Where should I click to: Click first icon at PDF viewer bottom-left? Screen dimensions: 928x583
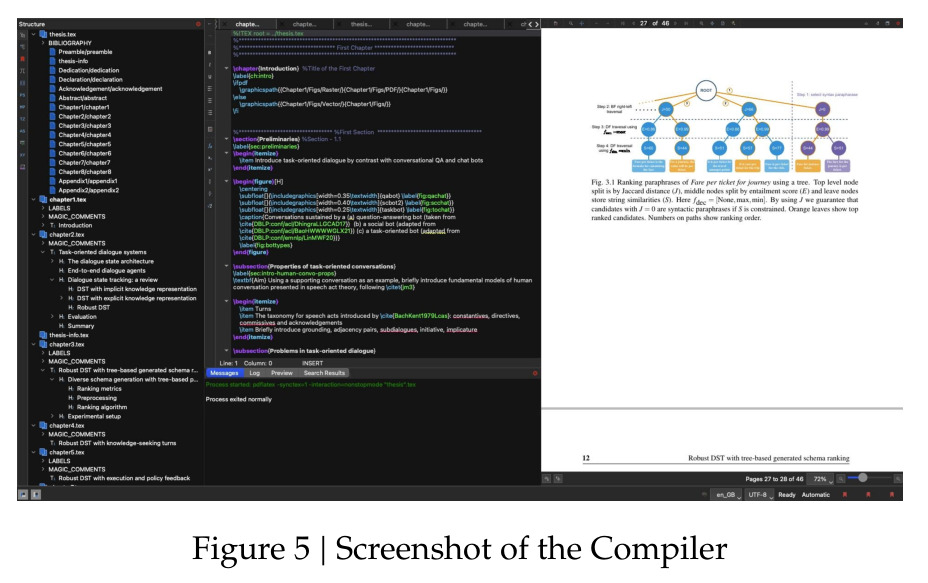[x=547, y=478]
